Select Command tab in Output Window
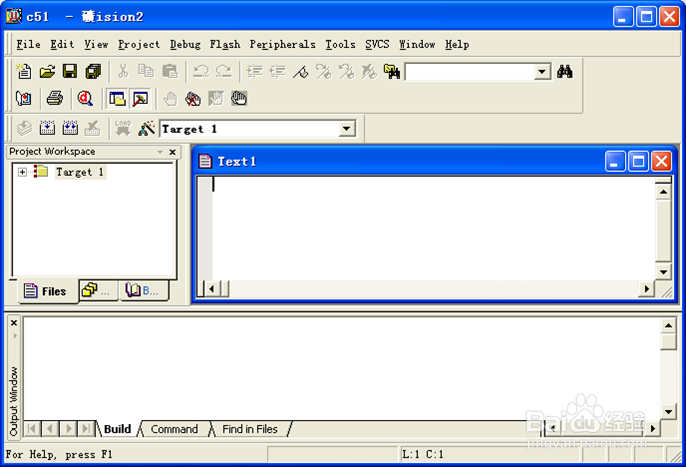 175,429
